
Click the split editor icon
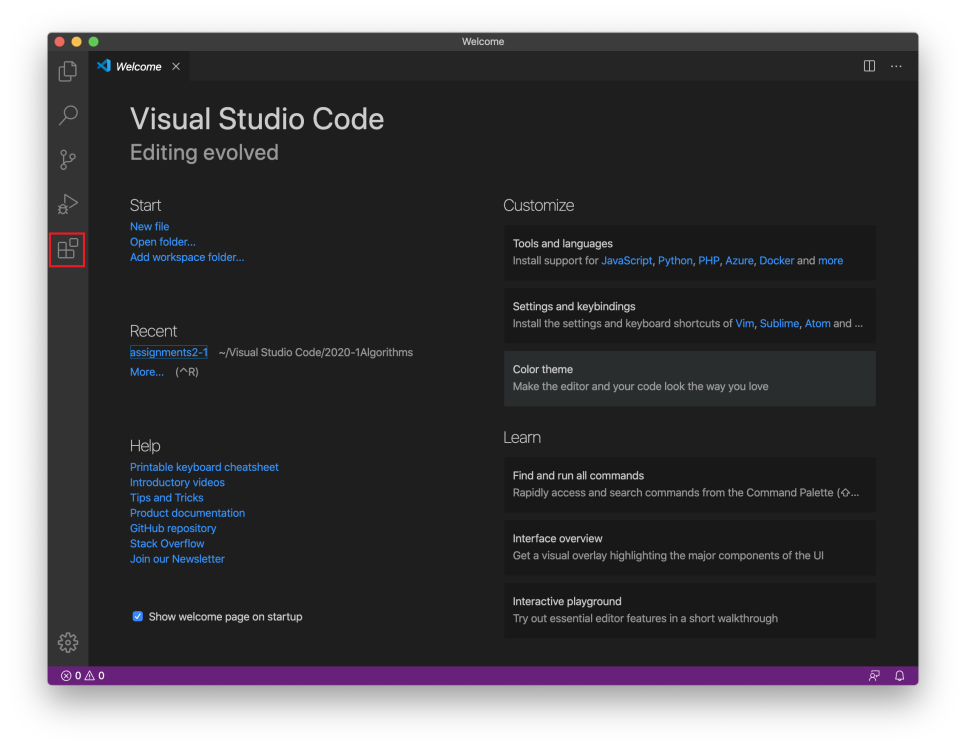coord(869,66)
